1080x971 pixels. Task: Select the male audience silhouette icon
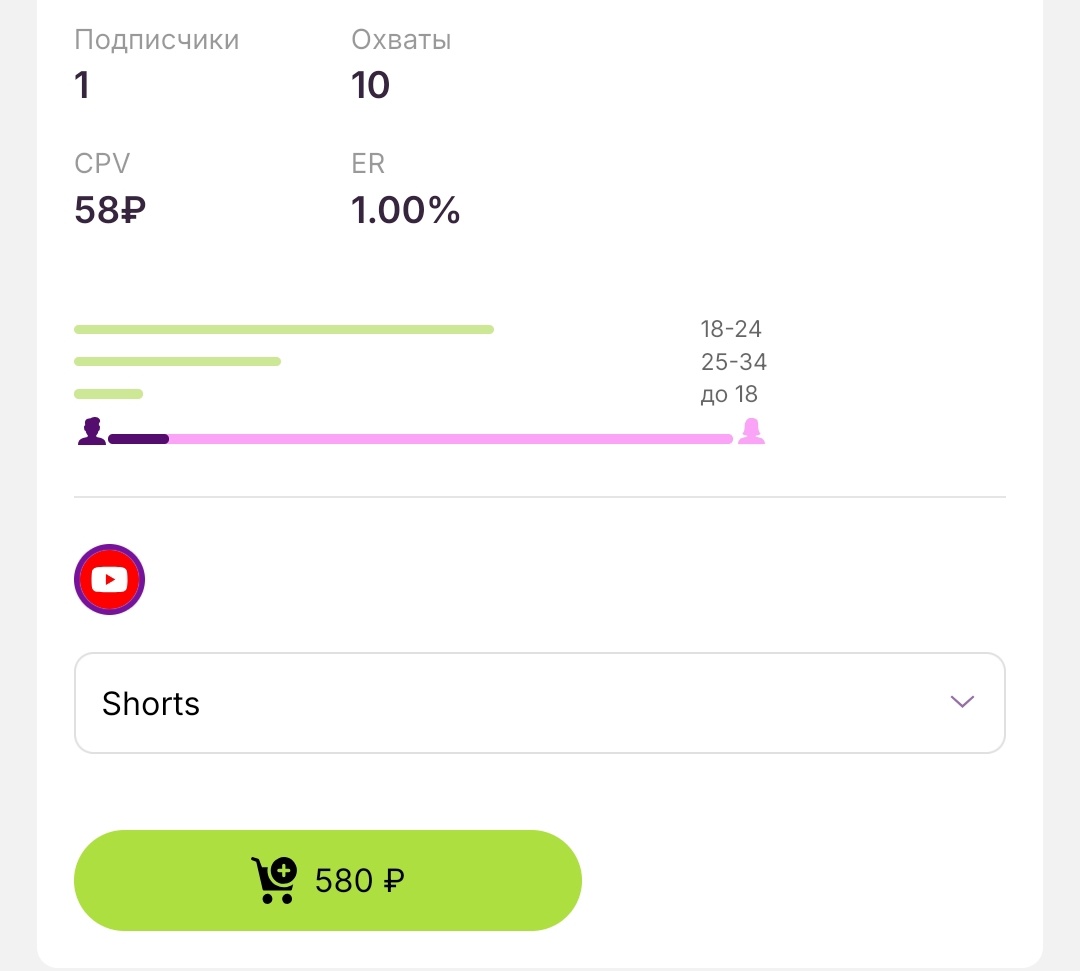[91, 430]
